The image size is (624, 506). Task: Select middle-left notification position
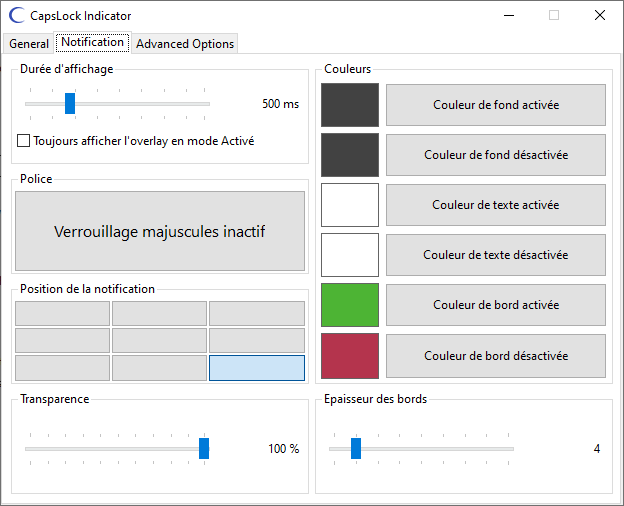click(62, 340)
